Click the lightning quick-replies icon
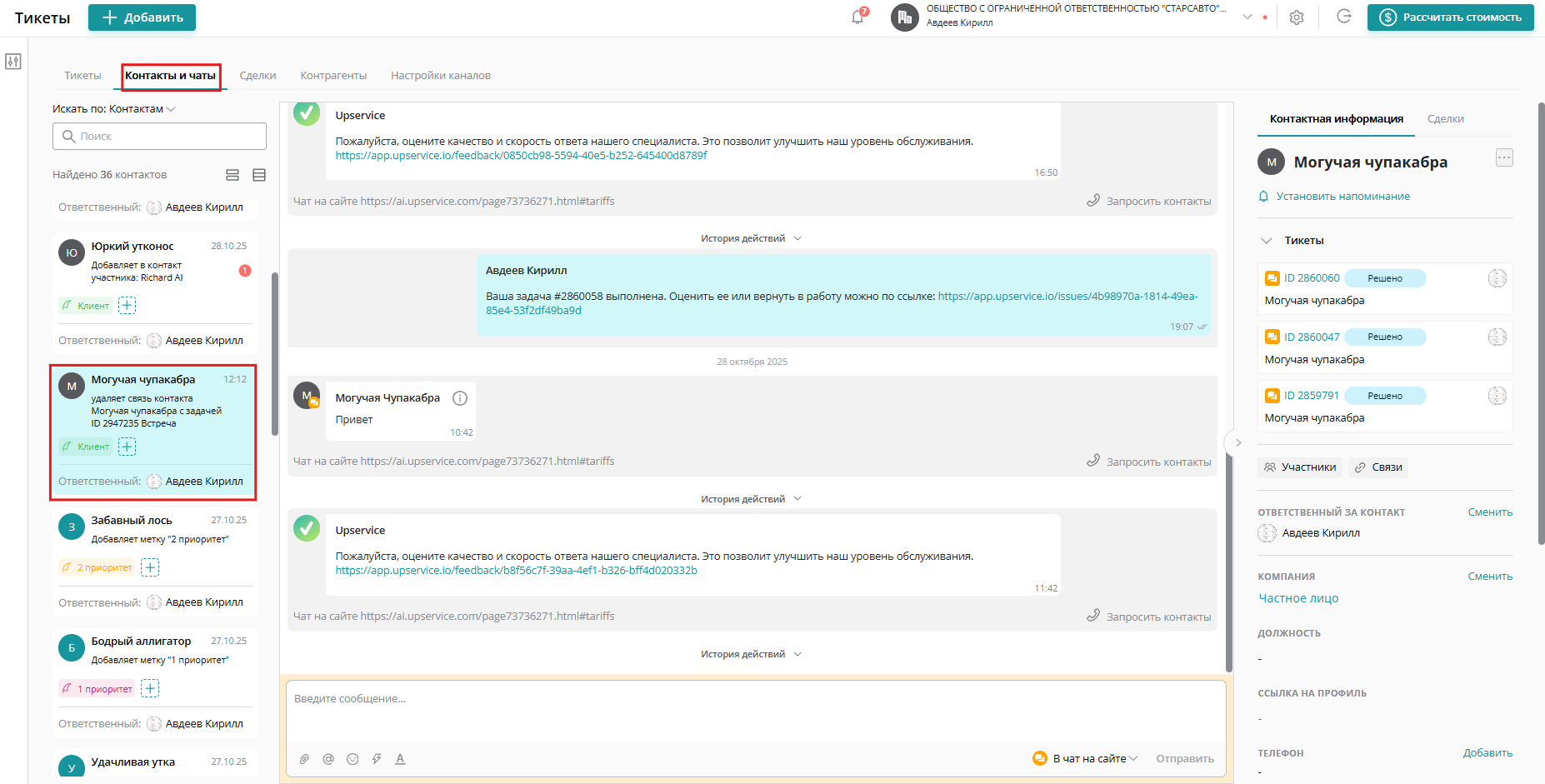Viewport: 1545px width, 784px height. pyautogui.click(x=377, y=759)
